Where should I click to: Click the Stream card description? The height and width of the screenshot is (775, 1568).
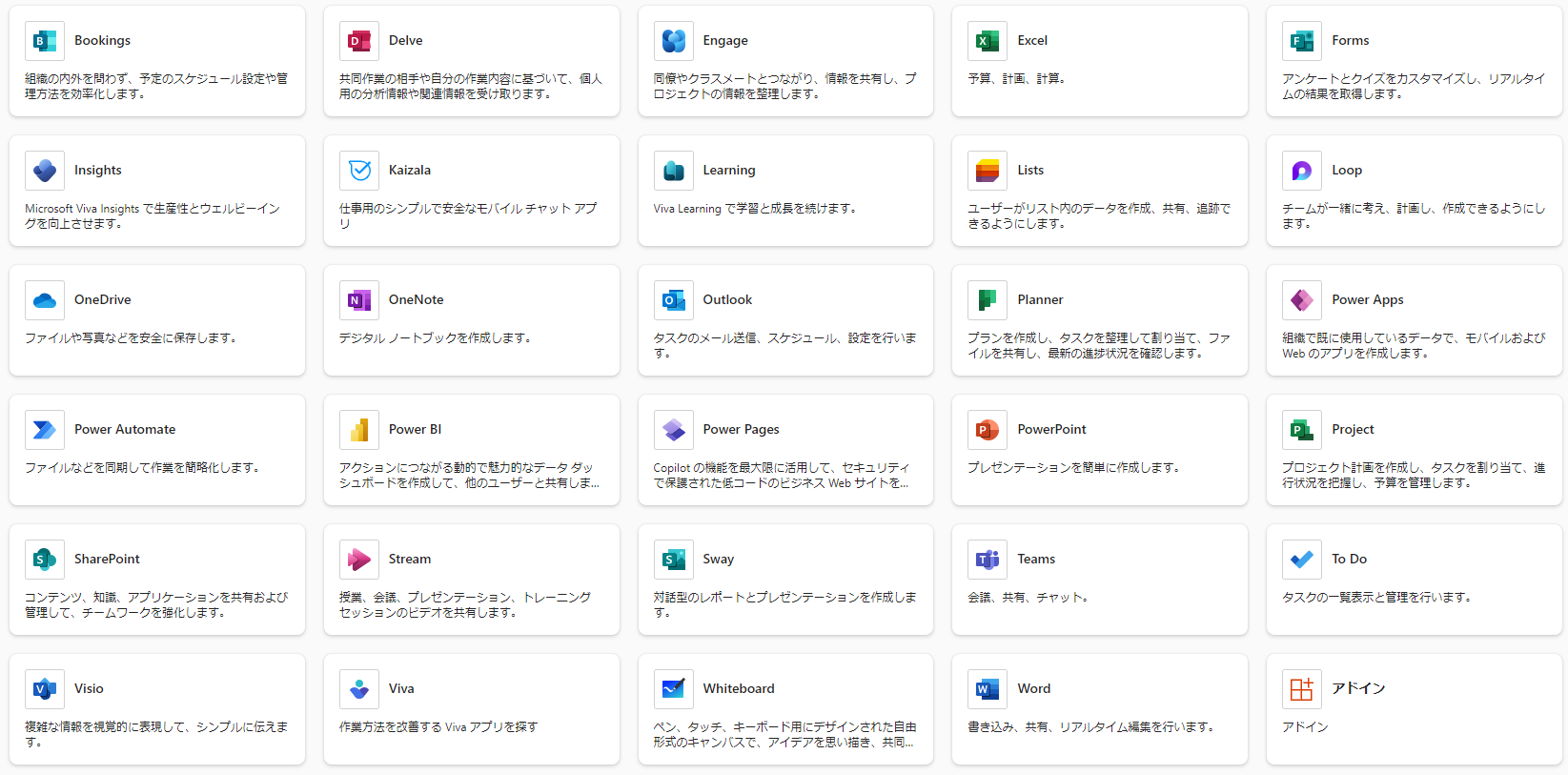[465, 604]
